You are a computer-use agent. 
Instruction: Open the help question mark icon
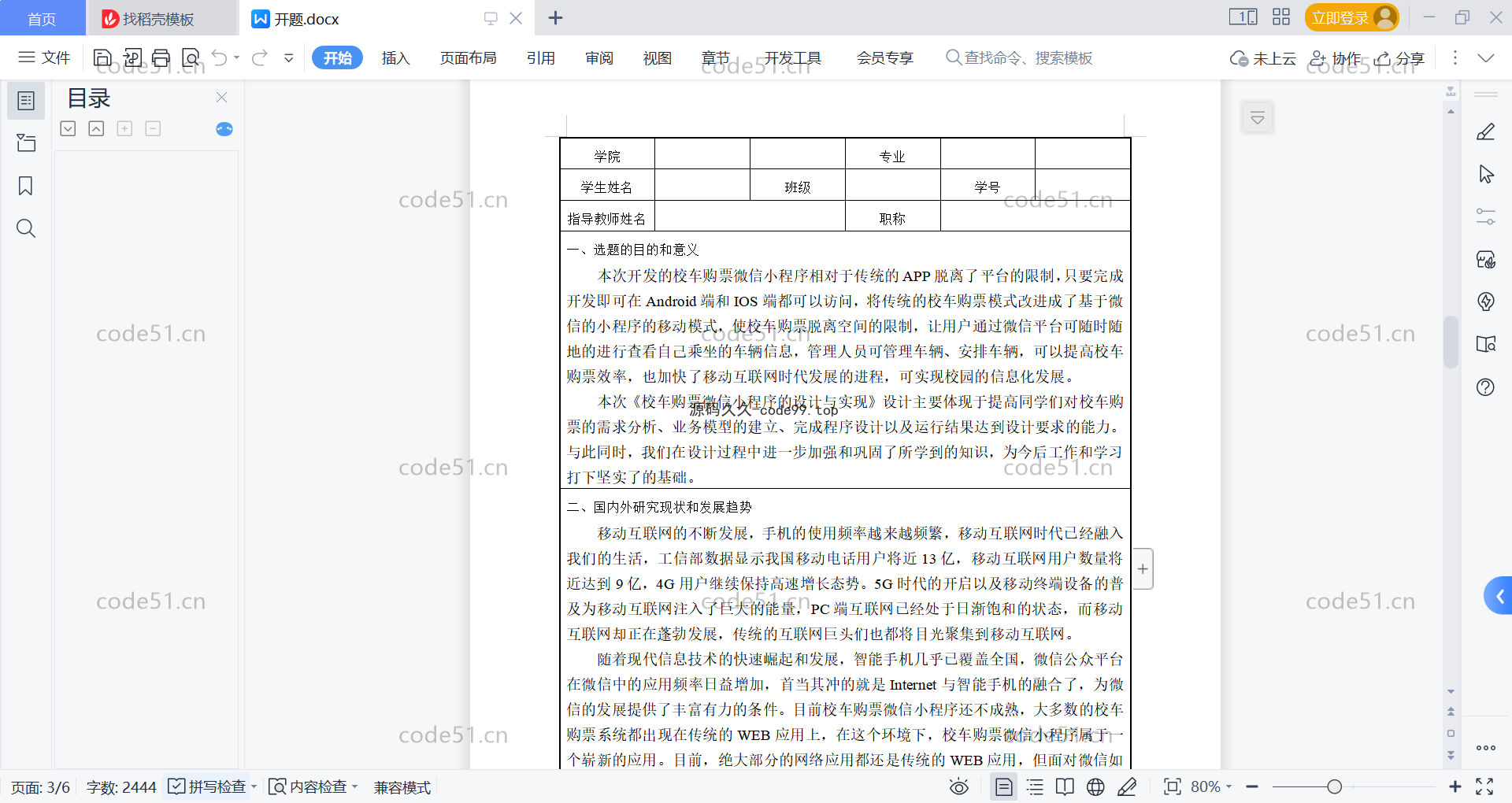tap(1486, 387)
